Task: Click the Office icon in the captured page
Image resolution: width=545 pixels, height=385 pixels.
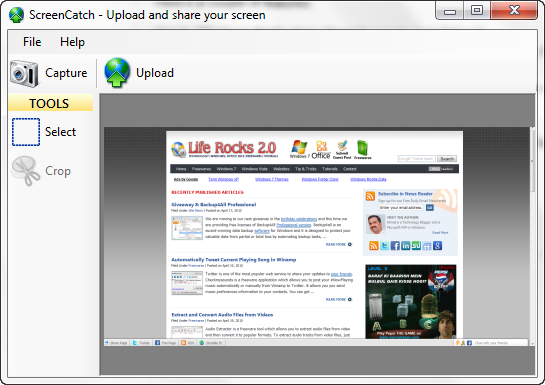Action: pos(321,150)
